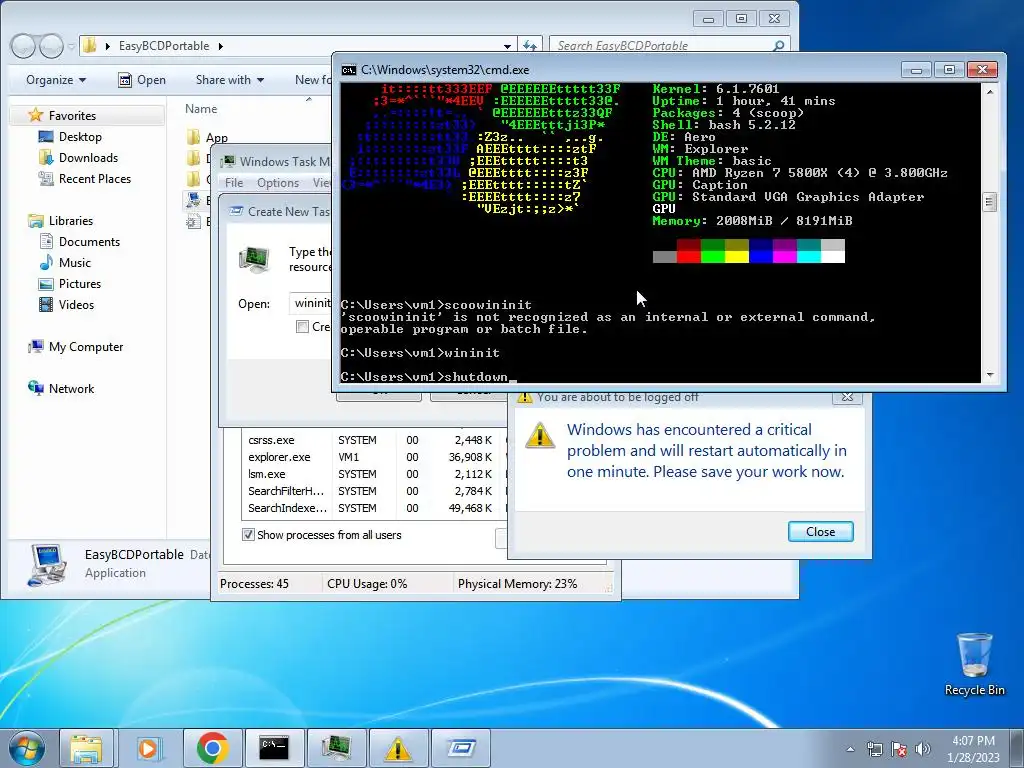Image resolution: width=1024 pixels, height=768 pixels.
Task: Open File Explorer from the taskbar
Action: tap(86, 748)
